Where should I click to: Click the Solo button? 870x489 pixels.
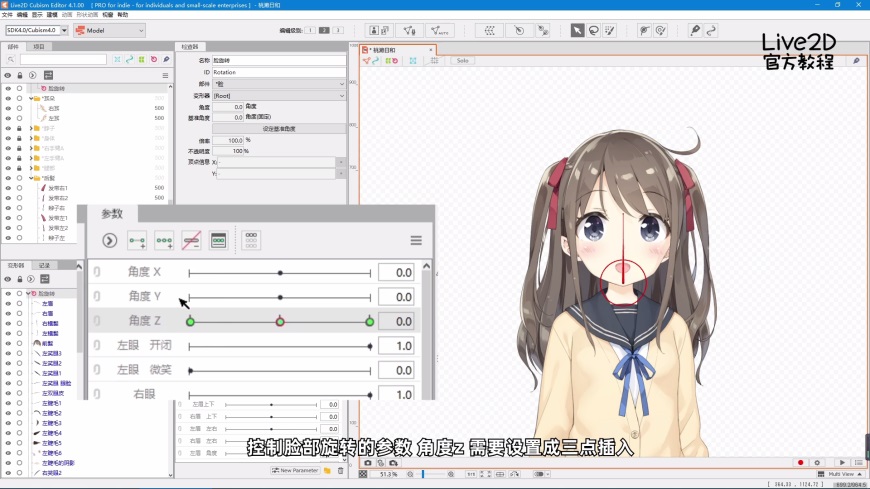click(x=463, y=61)
